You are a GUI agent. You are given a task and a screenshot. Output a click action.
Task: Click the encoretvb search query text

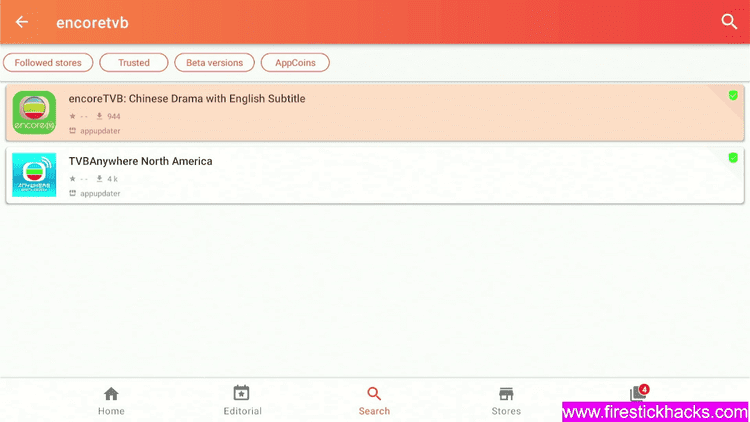(x=92, y=22)
